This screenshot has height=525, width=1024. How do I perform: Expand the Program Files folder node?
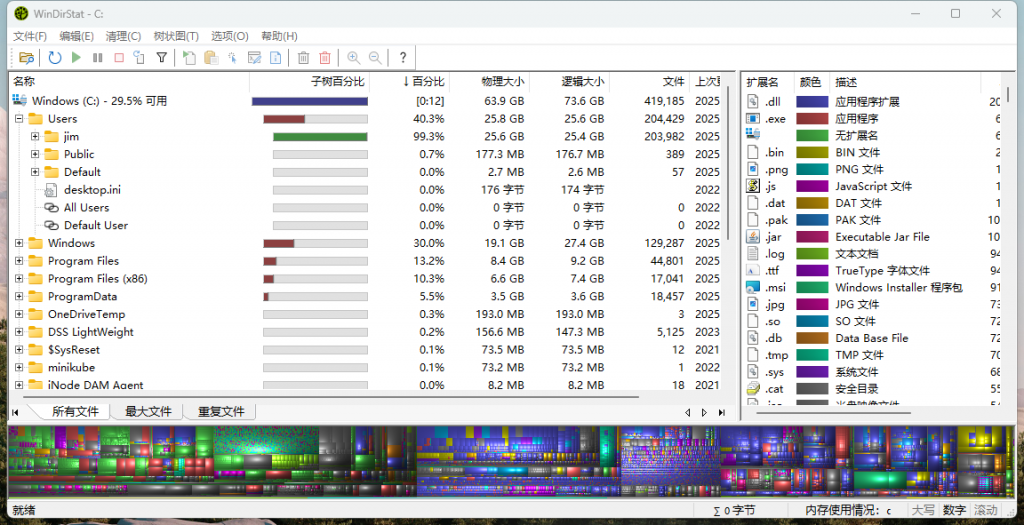click(x=19, y=261)
